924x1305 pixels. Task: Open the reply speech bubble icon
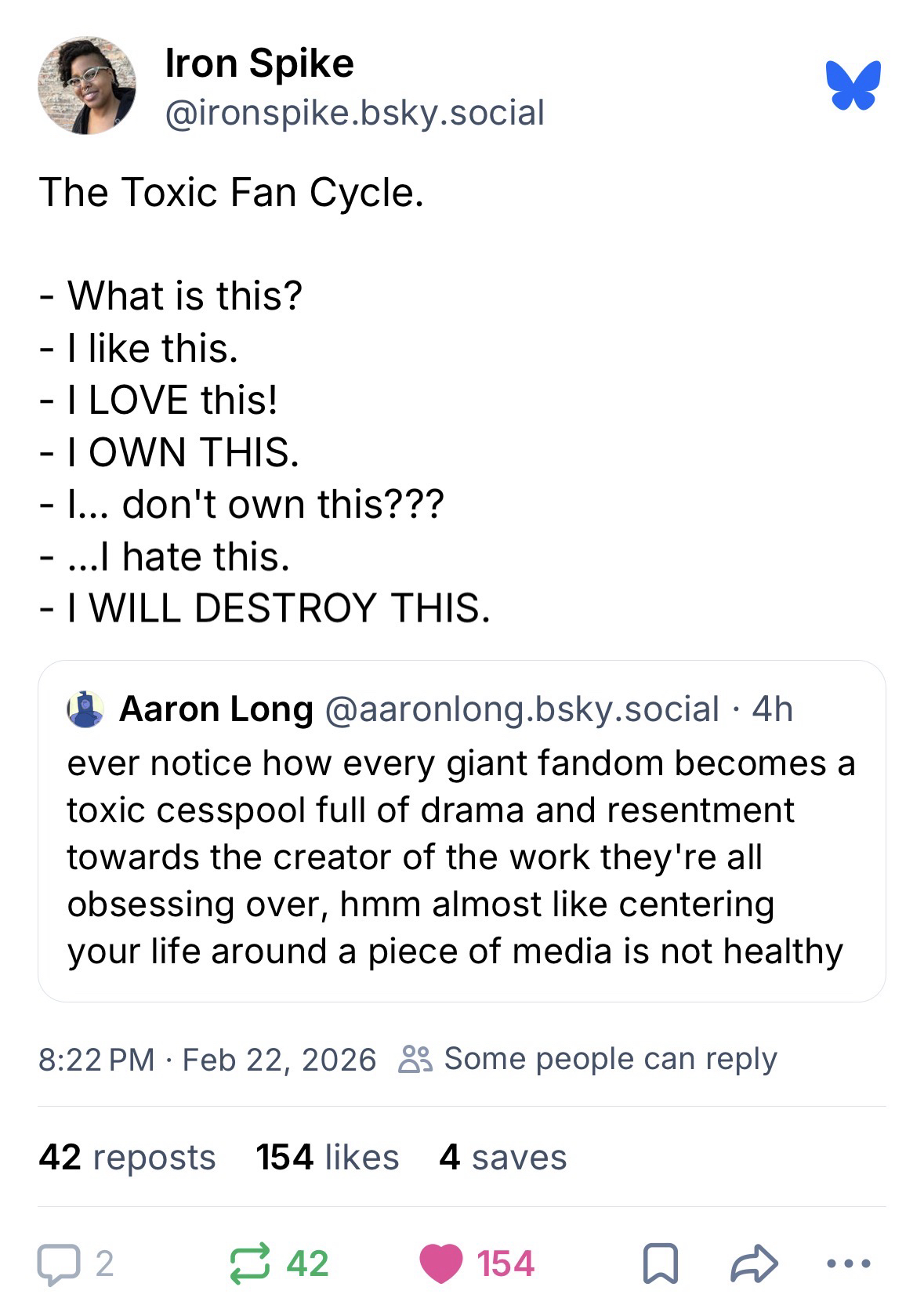click(x=60, y=1263)
